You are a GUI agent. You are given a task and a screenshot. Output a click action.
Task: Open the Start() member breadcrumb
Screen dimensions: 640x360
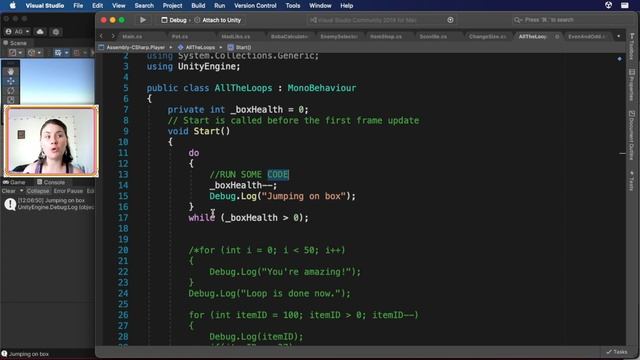click(x=240, y=47)
